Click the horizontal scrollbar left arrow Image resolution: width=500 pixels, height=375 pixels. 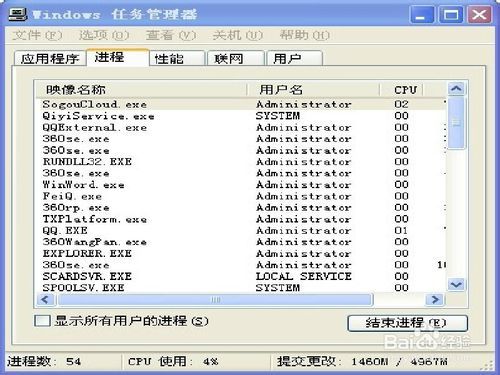(45, 300)
